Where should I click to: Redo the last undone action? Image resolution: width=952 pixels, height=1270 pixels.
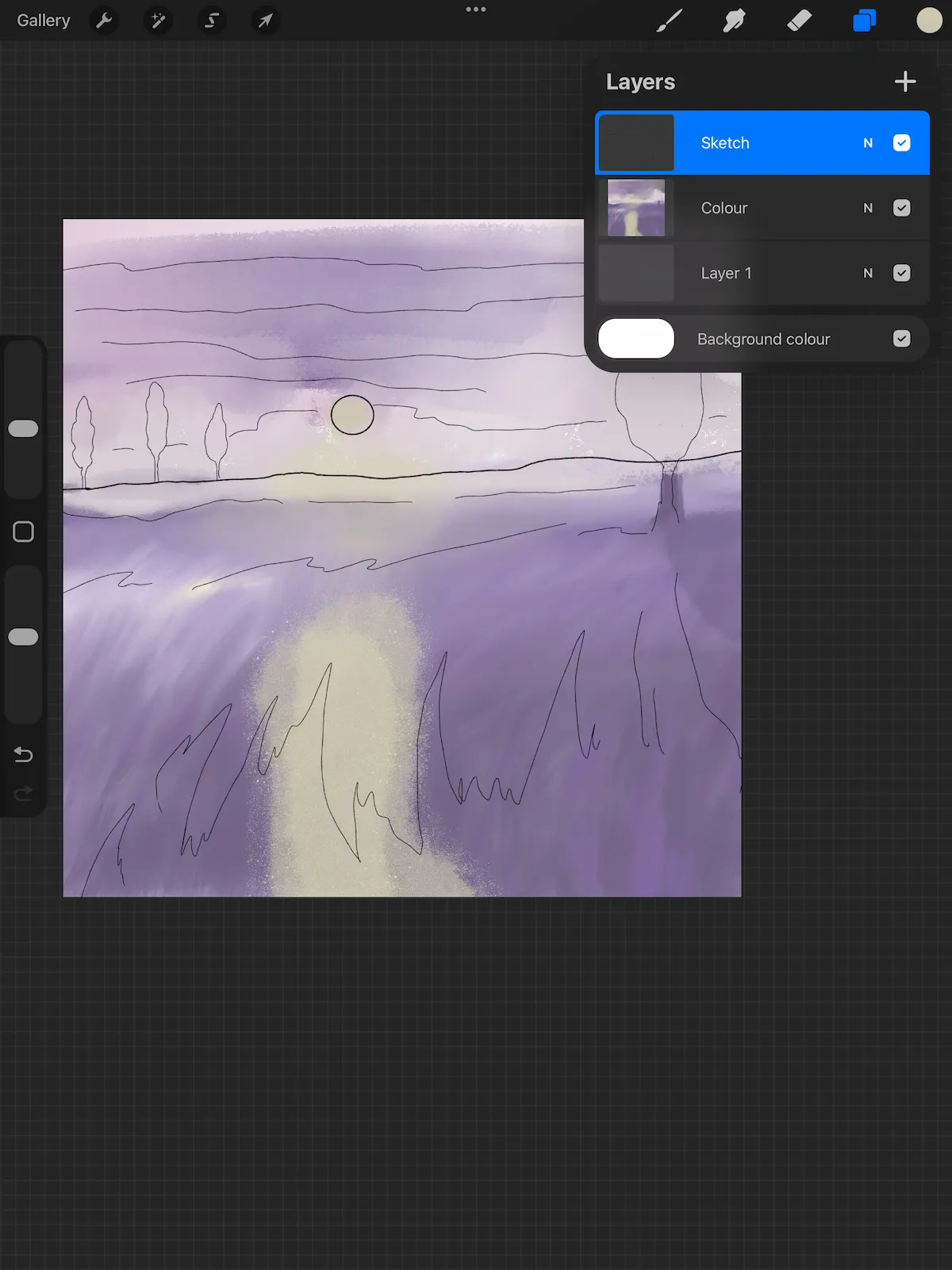tap(23, 793)
